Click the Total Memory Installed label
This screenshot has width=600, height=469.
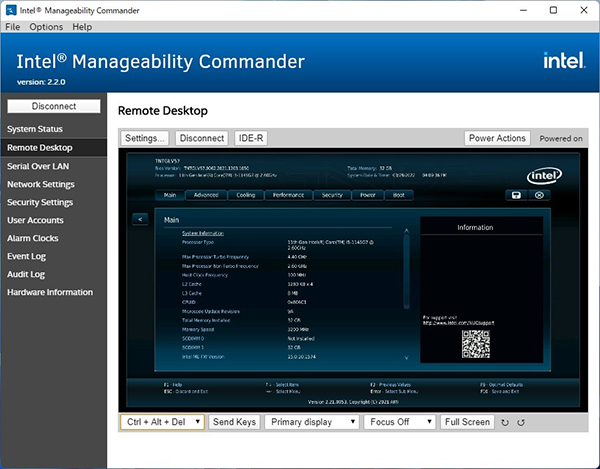pos(206,321)
